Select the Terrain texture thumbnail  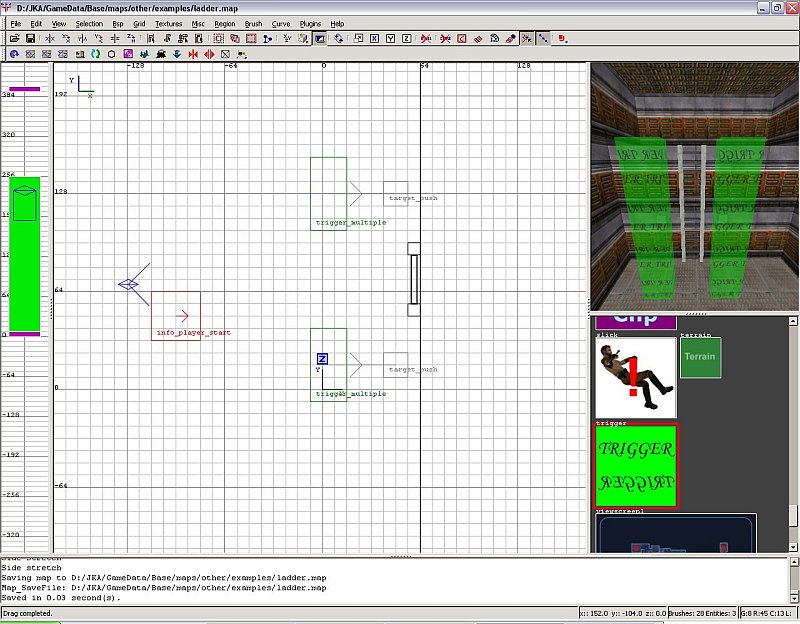[700, 357]
